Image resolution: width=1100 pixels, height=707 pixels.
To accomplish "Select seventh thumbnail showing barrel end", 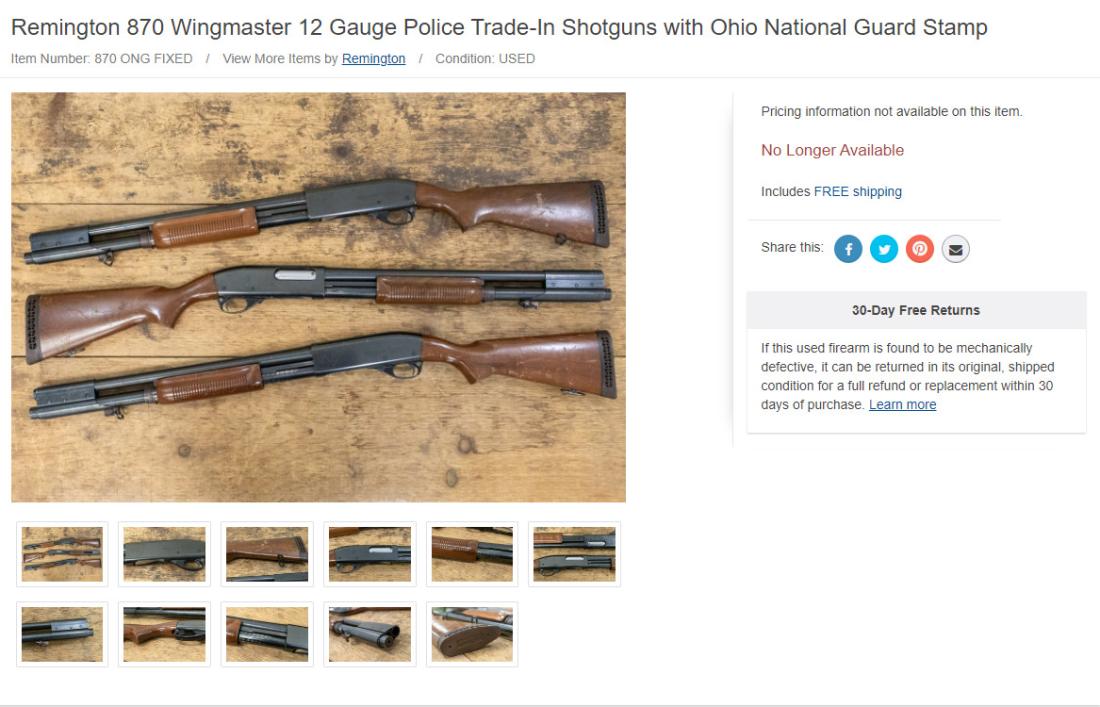I will [x=62, y=634].
